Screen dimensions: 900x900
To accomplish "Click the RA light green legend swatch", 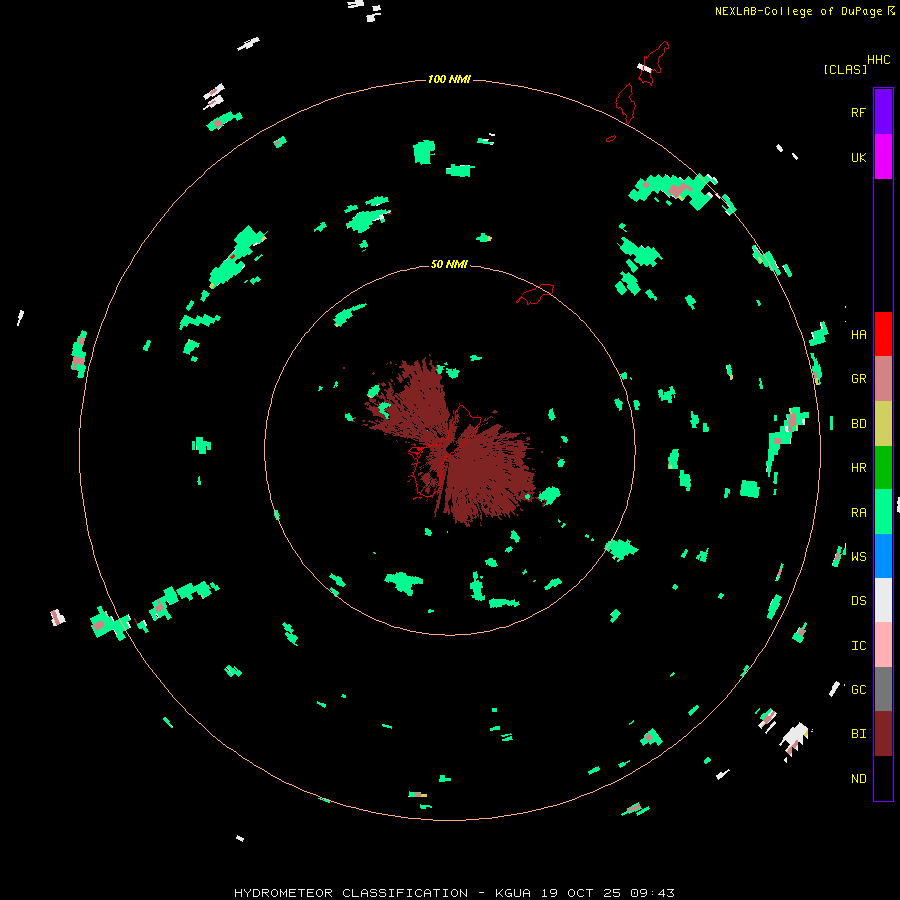I will pyautogui.click(x=883, y=512).
